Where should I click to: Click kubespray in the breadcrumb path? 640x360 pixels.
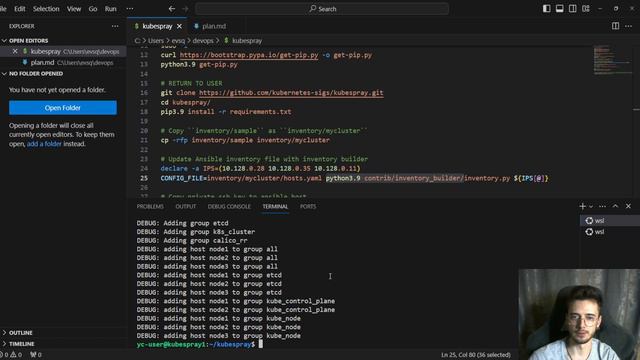pos(247,40)
